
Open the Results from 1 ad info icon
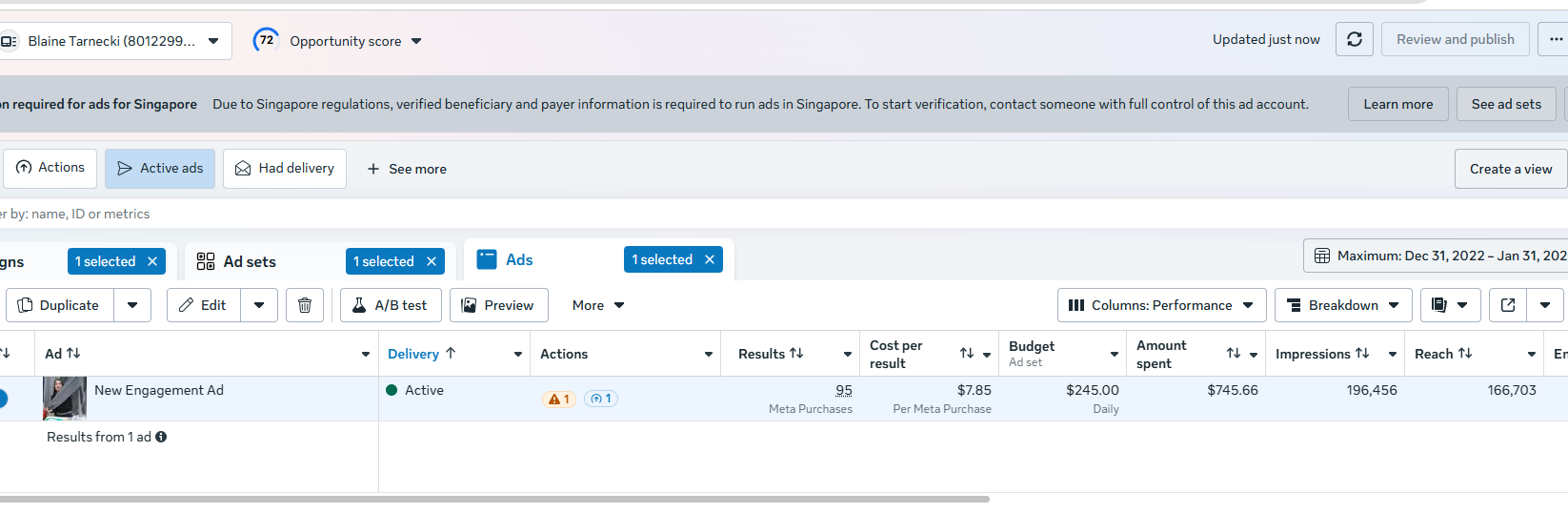pos(161,437)
